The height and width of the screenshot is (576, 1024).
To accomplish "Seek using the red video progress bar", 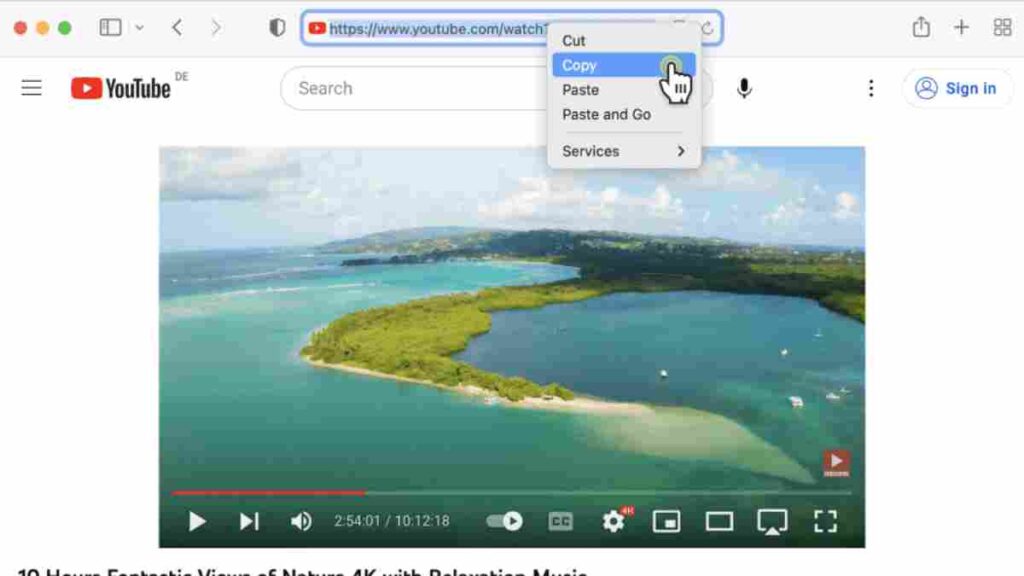I will tap(511, 492).
